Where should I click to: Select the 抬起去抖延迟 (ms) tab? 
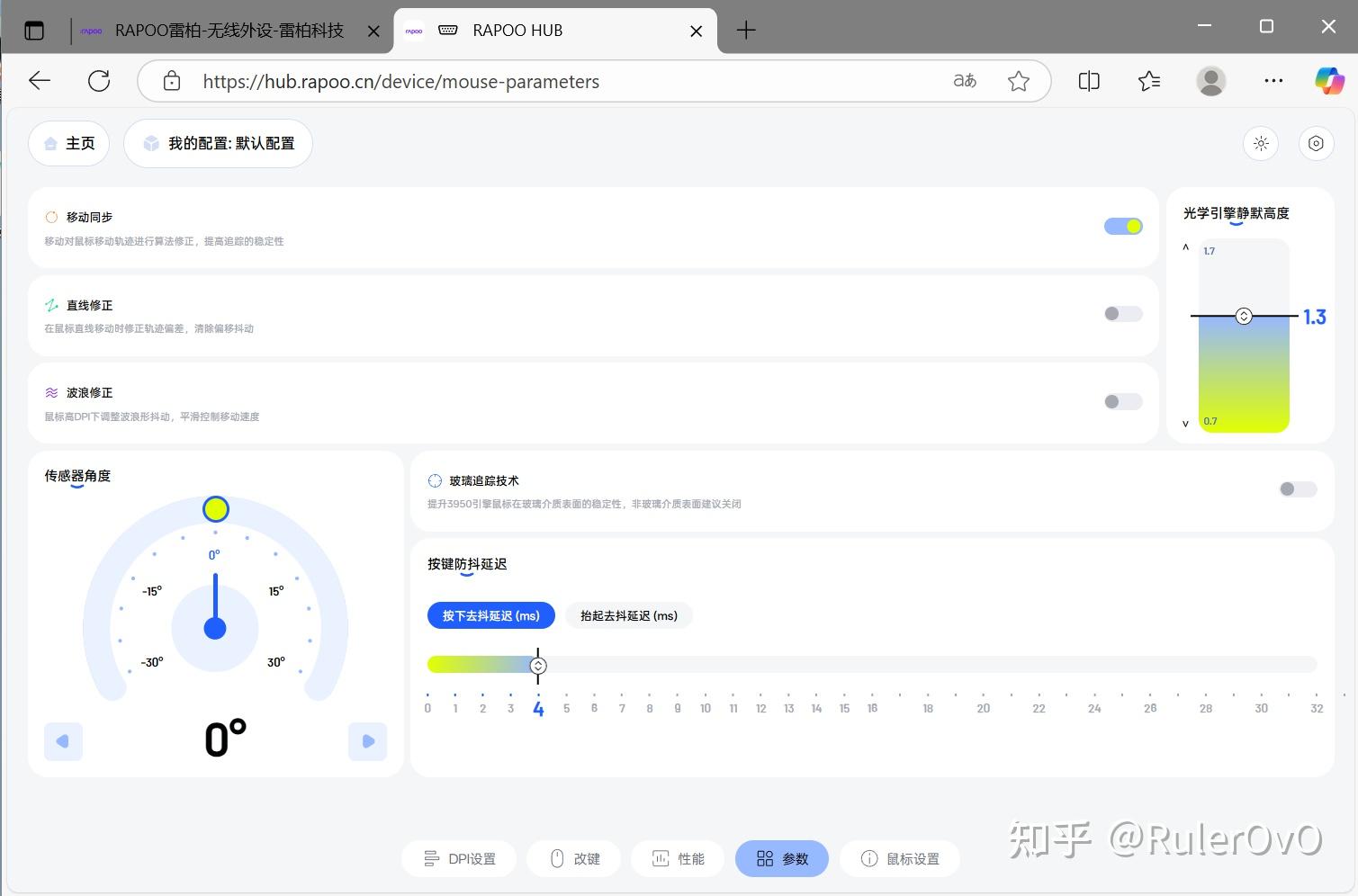click(x=629, y=615)
